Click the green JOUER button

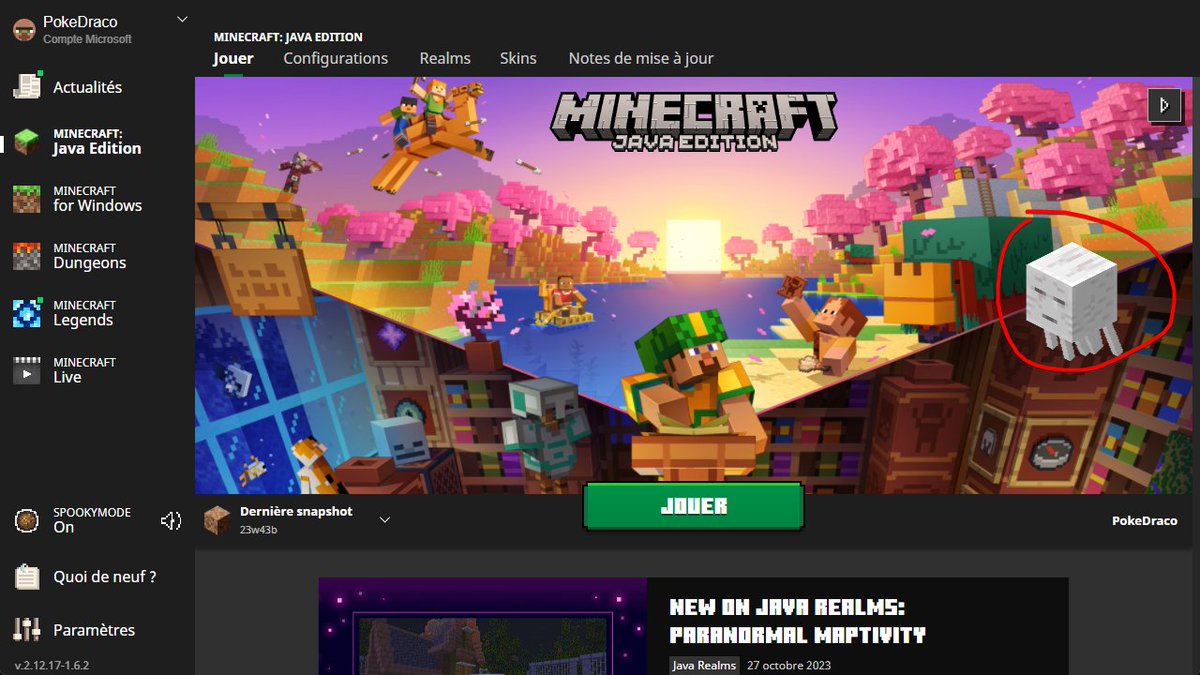click(x=693, y=506)
